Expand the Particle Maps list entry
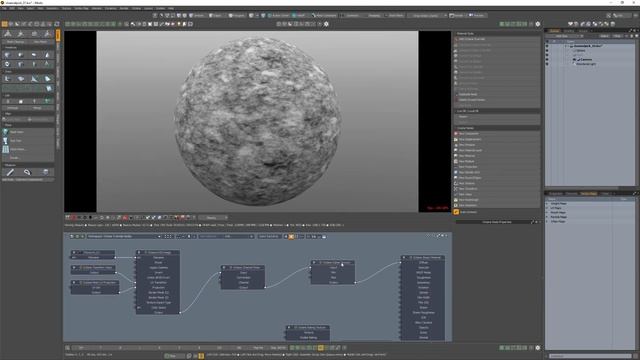This screenshot has height=360, width=640. [x=547, y=217]
